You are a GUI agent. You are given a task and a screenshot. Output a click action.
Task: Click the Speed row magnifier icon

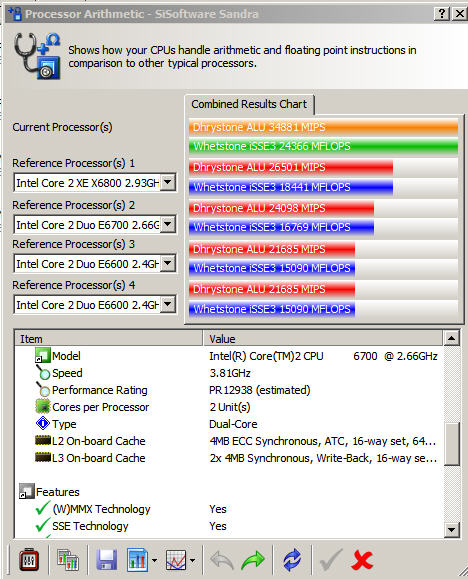coord(43,372)
